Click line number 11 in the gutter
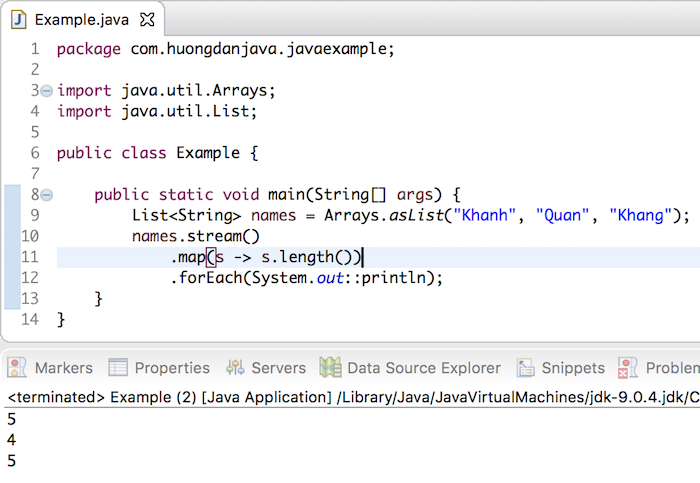 30,257
